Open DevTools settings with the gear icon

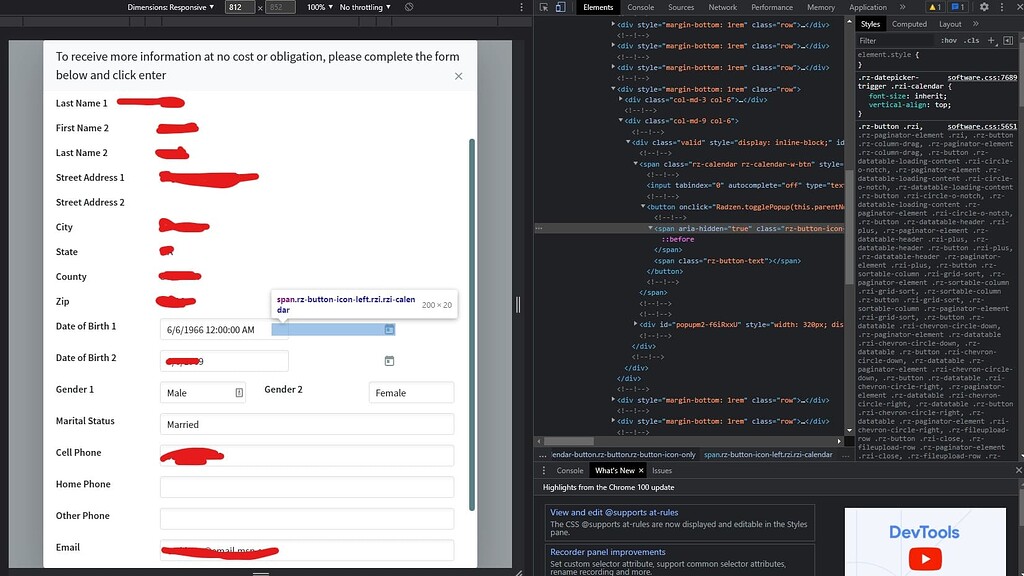click(984, 7)
